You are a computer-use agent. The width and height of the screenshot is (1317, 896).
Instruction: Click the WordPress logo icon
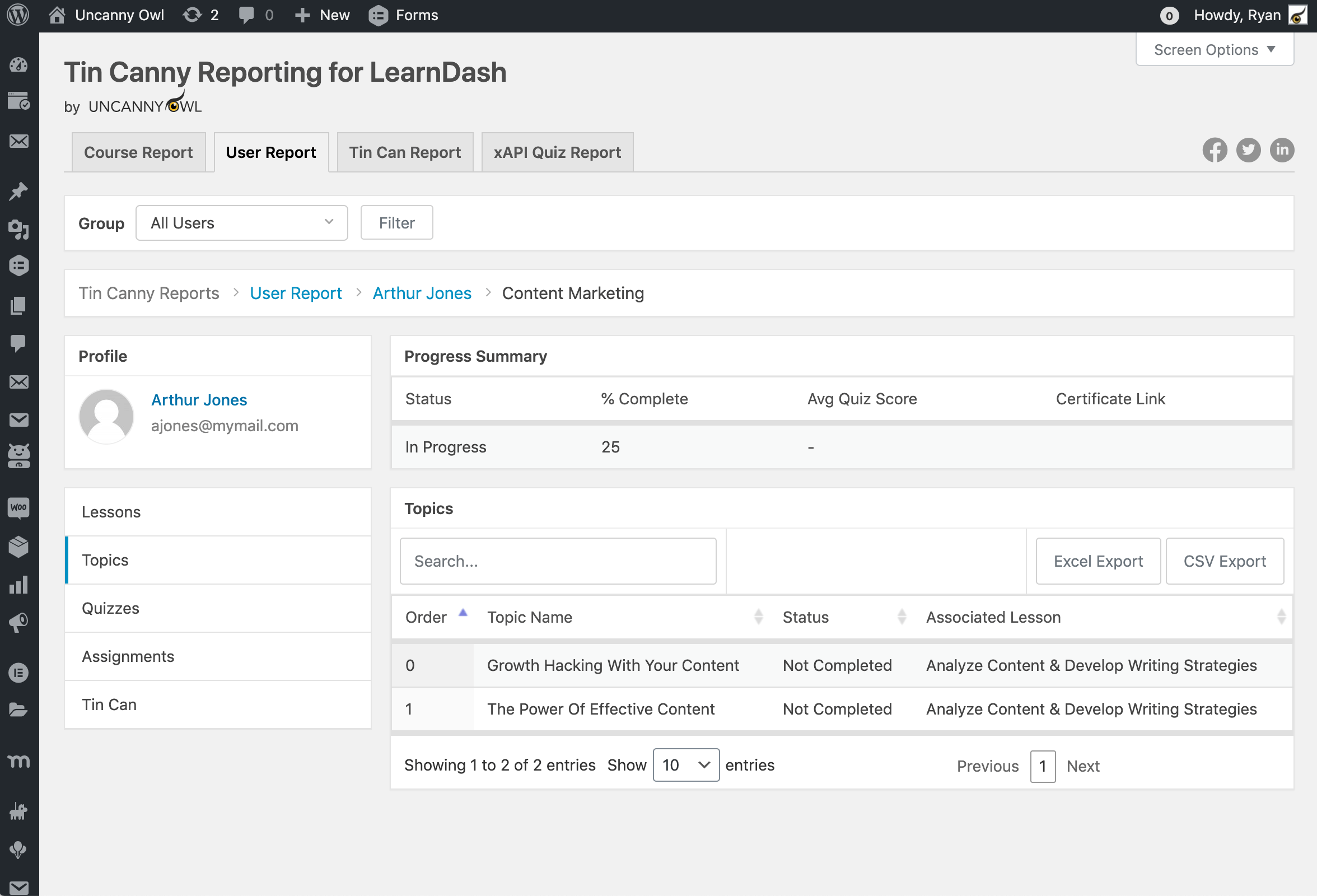pyautogui.click(x=18, y=15)
